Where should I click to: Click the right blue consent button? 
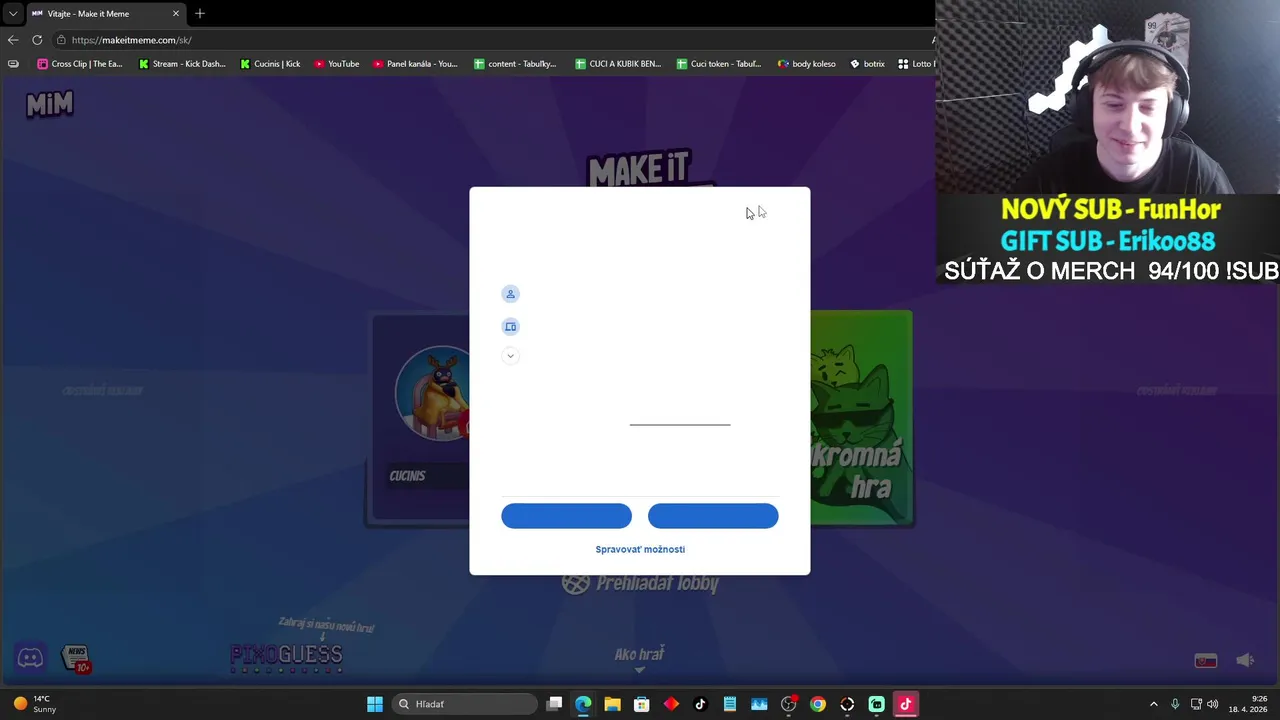[x=713, y=516]
